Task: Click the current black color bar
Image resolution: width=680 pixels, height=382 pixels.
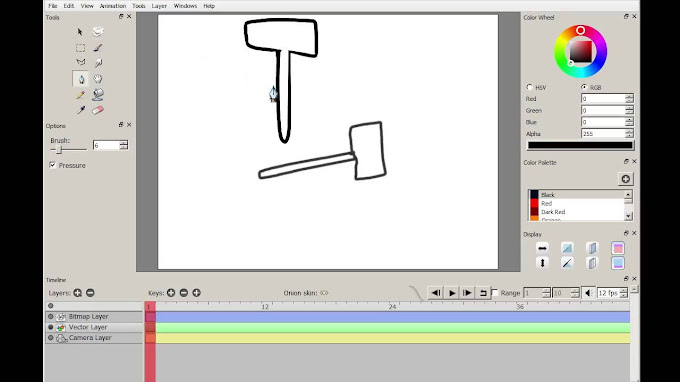Action: 580,146
